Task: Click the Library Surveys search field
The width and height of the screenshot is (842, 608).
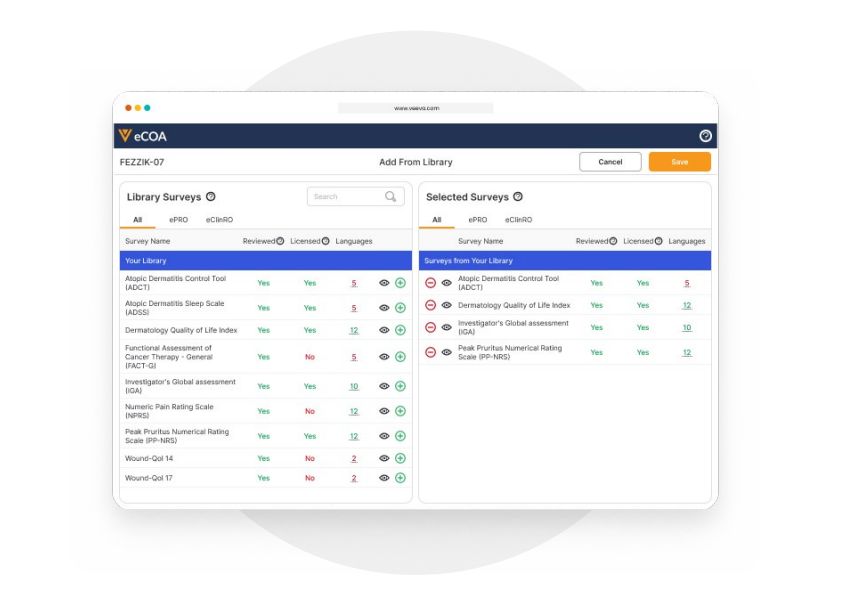Action: click(x=345, y=197)
